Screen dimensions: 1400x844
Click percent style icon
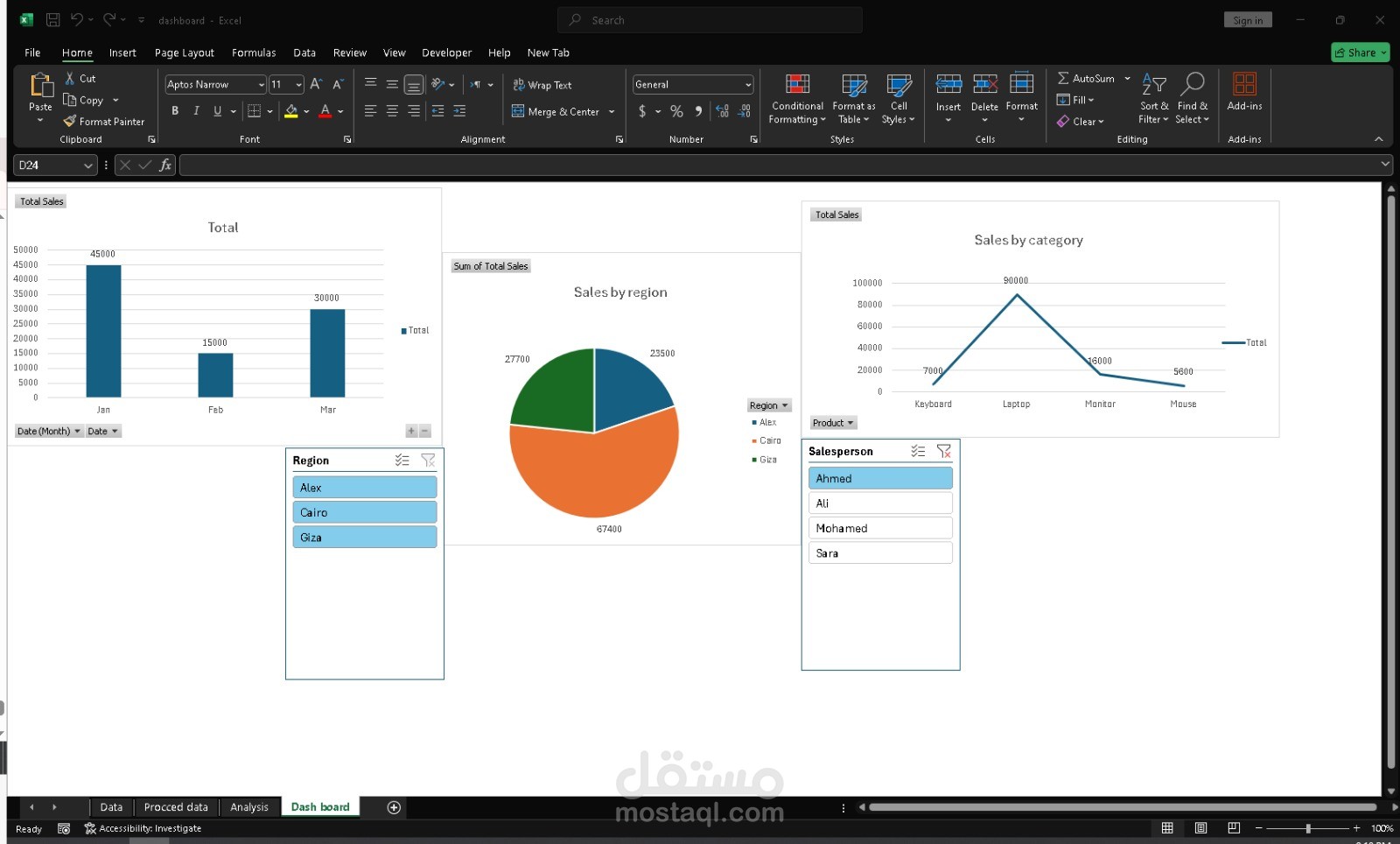676,111
